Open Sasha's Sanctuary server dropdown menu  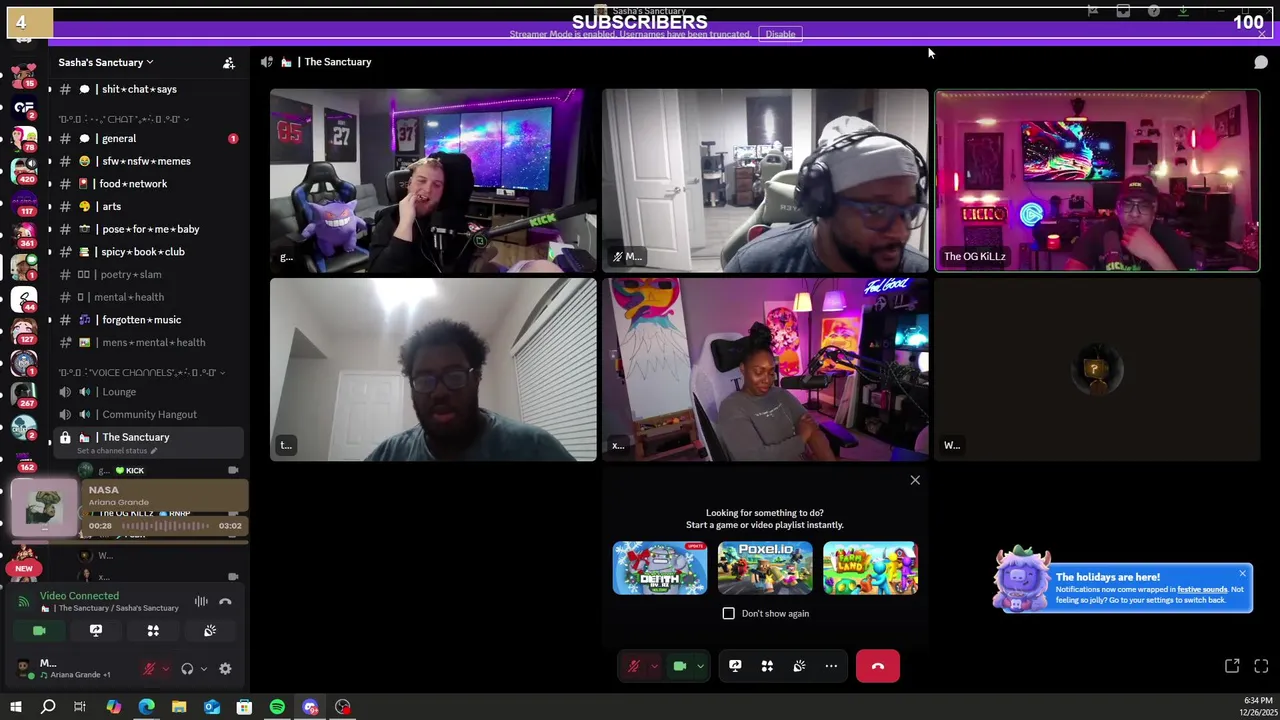click(106, 62)
